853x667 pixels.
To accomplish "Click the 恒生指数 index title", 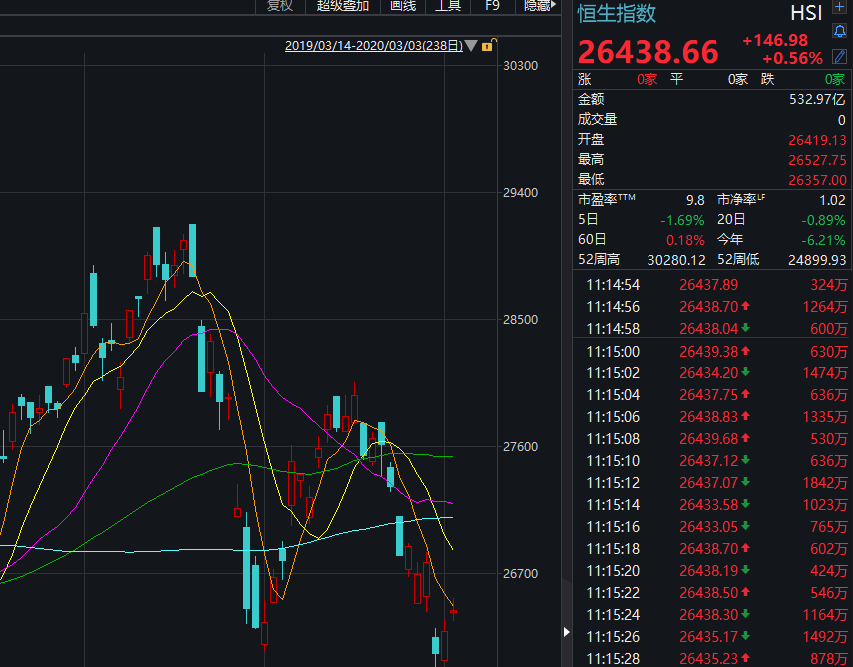I will 616,14.
